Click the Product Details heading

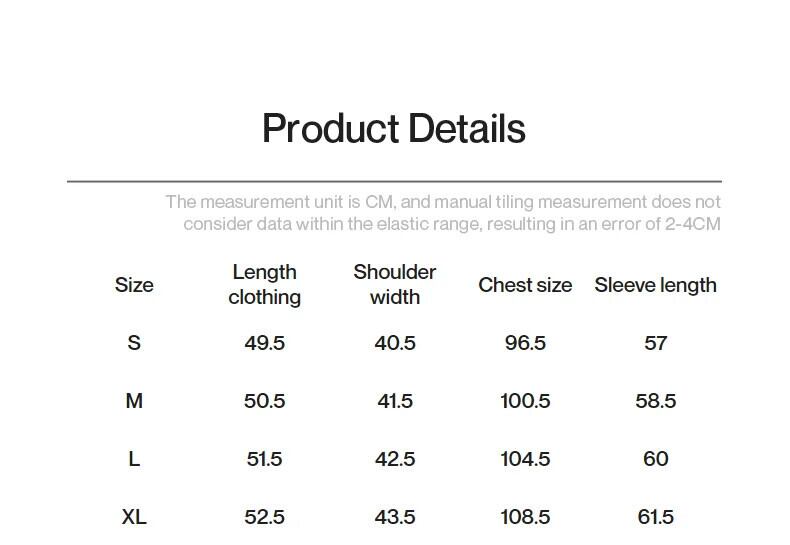click(x=393, y=129)
